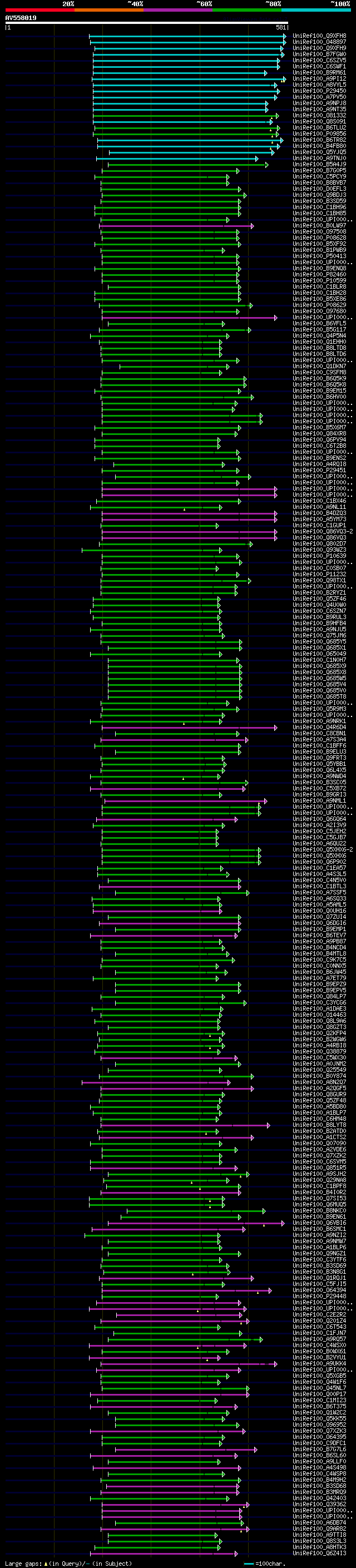Click the white query sequence bar
Viewport: 356px width, 1568px height.
147,23
